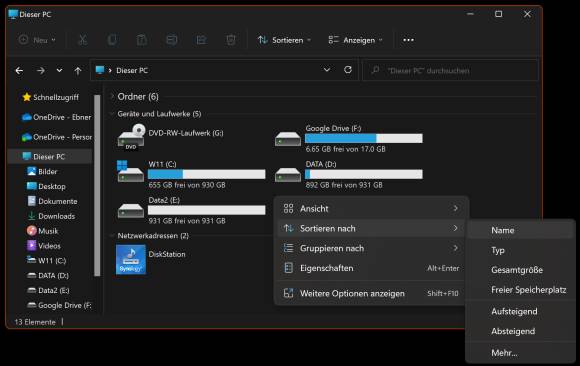The image size is (580, 366).
Task: Choose Weitere Optionen anzeigen
Action: tap(371, 293)
